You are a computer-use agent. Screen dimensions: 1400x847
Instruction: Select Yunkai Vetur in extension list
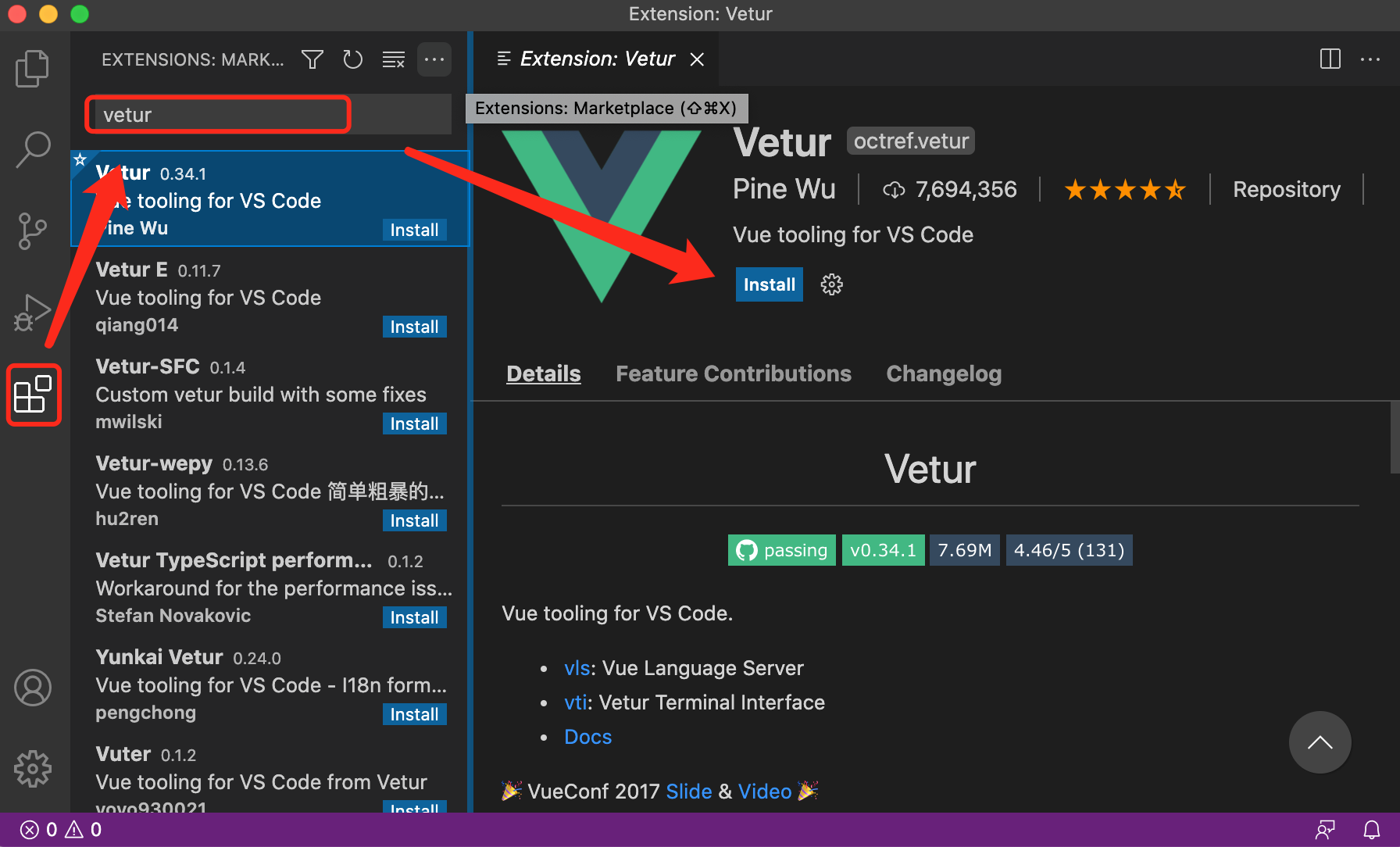click(270, 684)
